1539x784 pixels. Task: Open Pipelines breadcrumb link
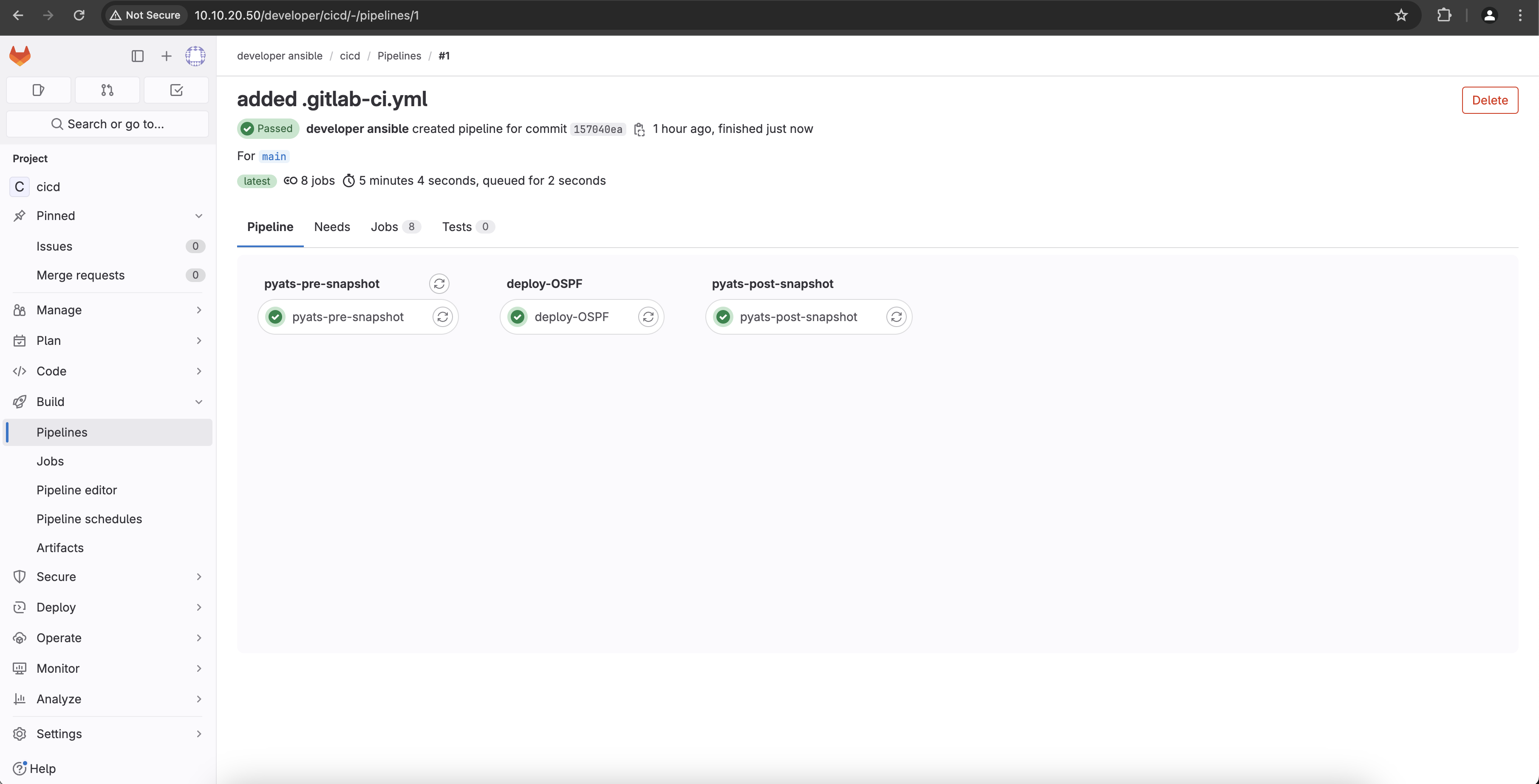(399, 56)
